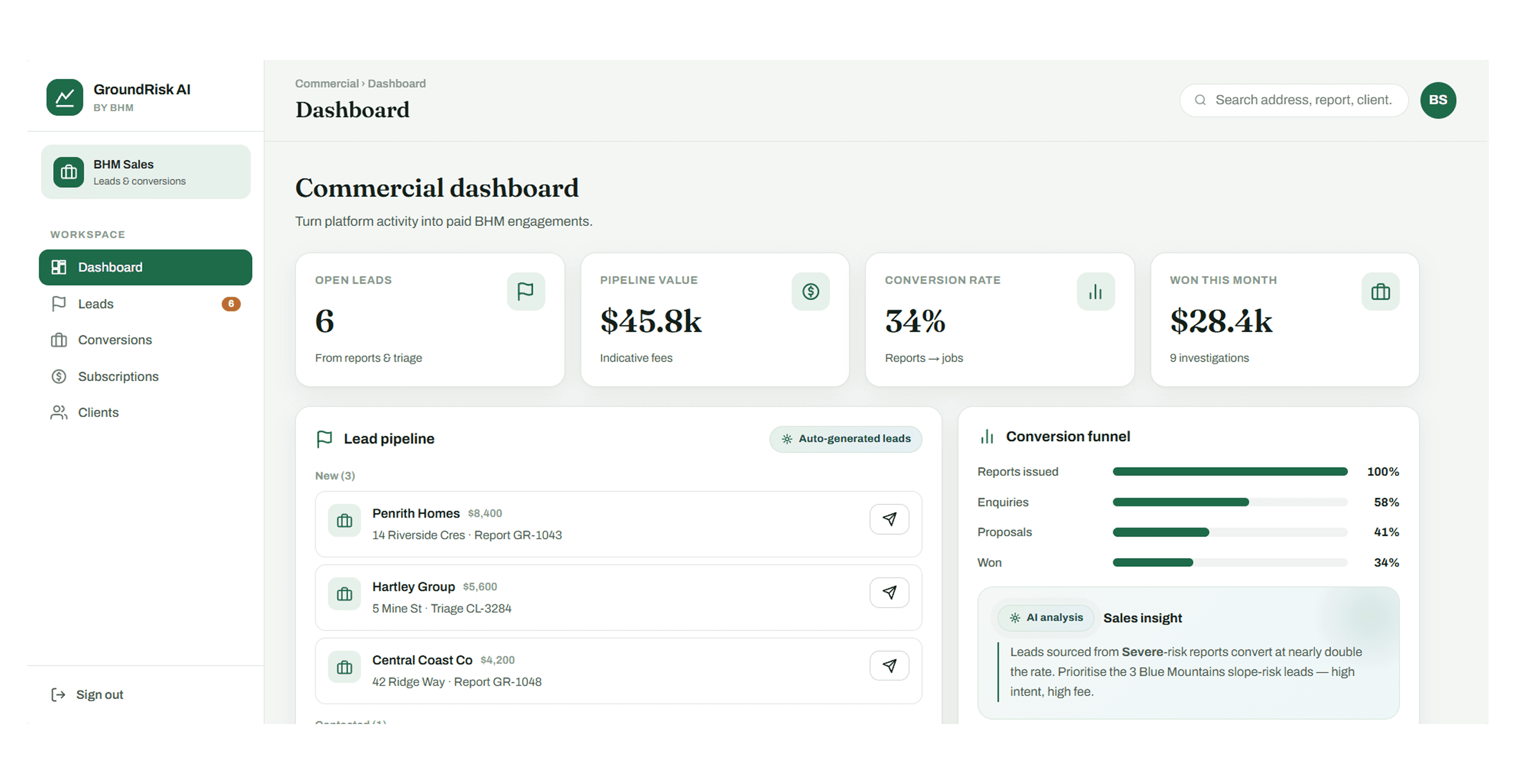Click the briefcase icon on Won This Month card
Screen dimensions: 1516x784
coord(1380,291)
